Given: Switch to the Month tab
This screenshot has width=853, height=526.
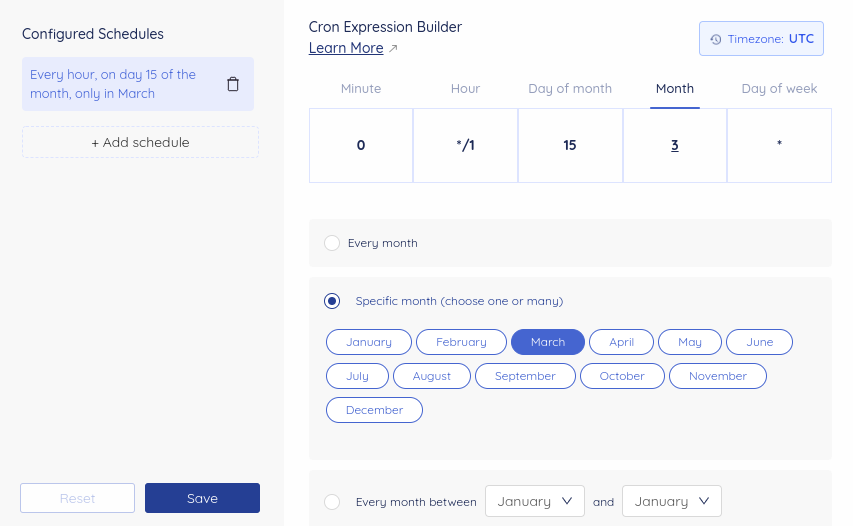Looking at the screenshot, I should [675, 89].
